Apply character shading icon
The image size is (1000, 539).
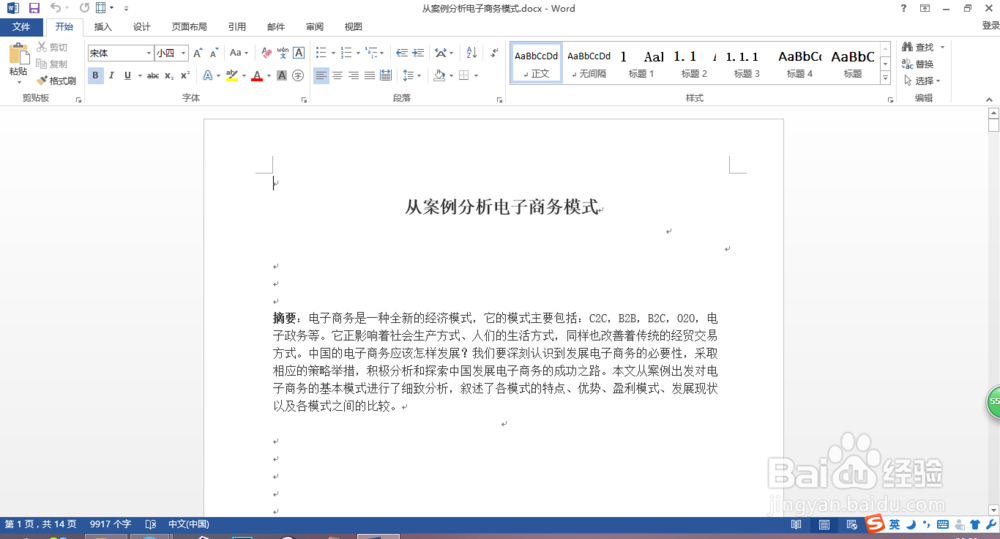click(282, 75)
